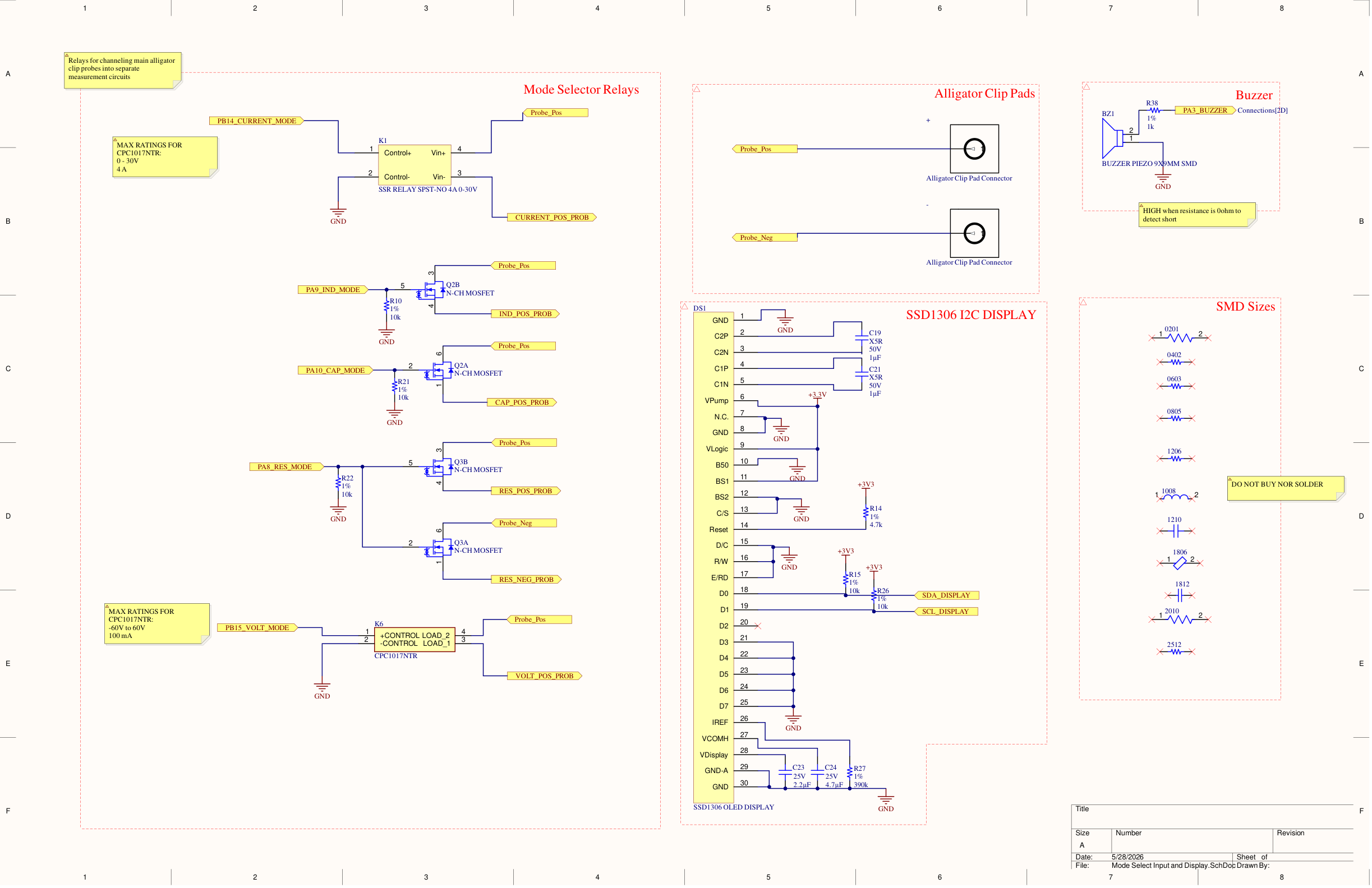This screenshot has height=888, width=1372.
Task: Click the RES_POS_PROB port
Action: [526, 491]
